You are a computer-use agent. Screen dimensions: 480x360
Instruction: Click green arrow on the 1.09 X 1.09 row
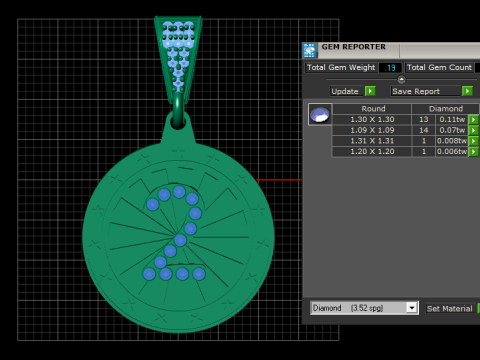pyautogui.click(x=473, y=130)
